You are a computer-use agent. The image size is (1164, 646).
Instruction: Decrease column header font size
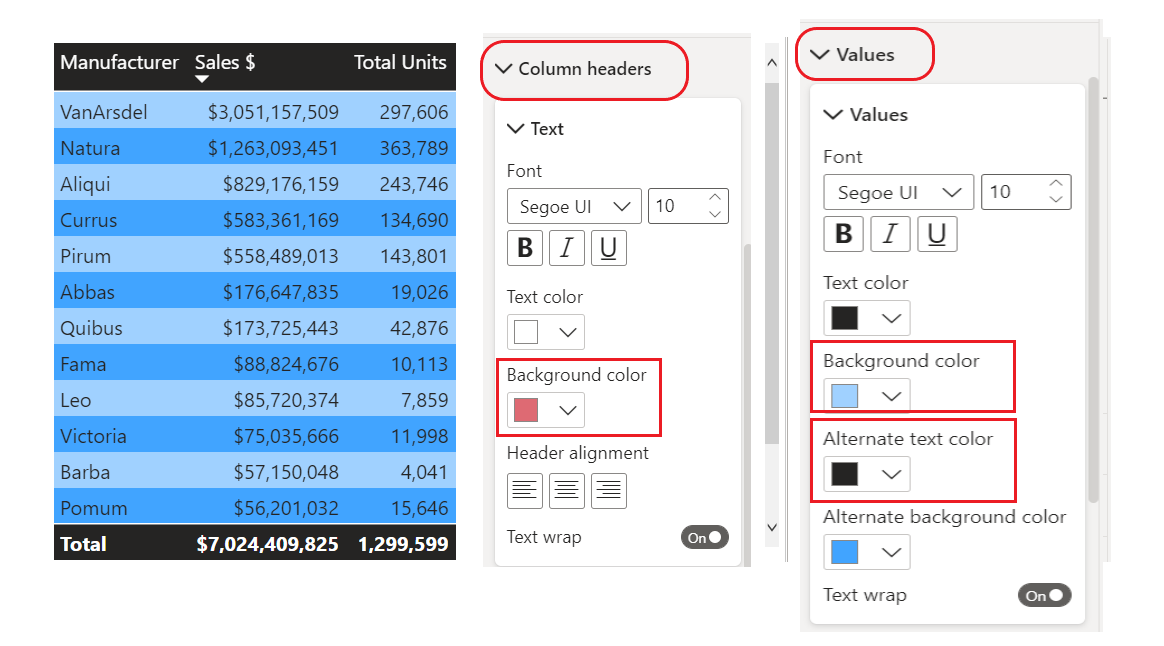(715, 215)
